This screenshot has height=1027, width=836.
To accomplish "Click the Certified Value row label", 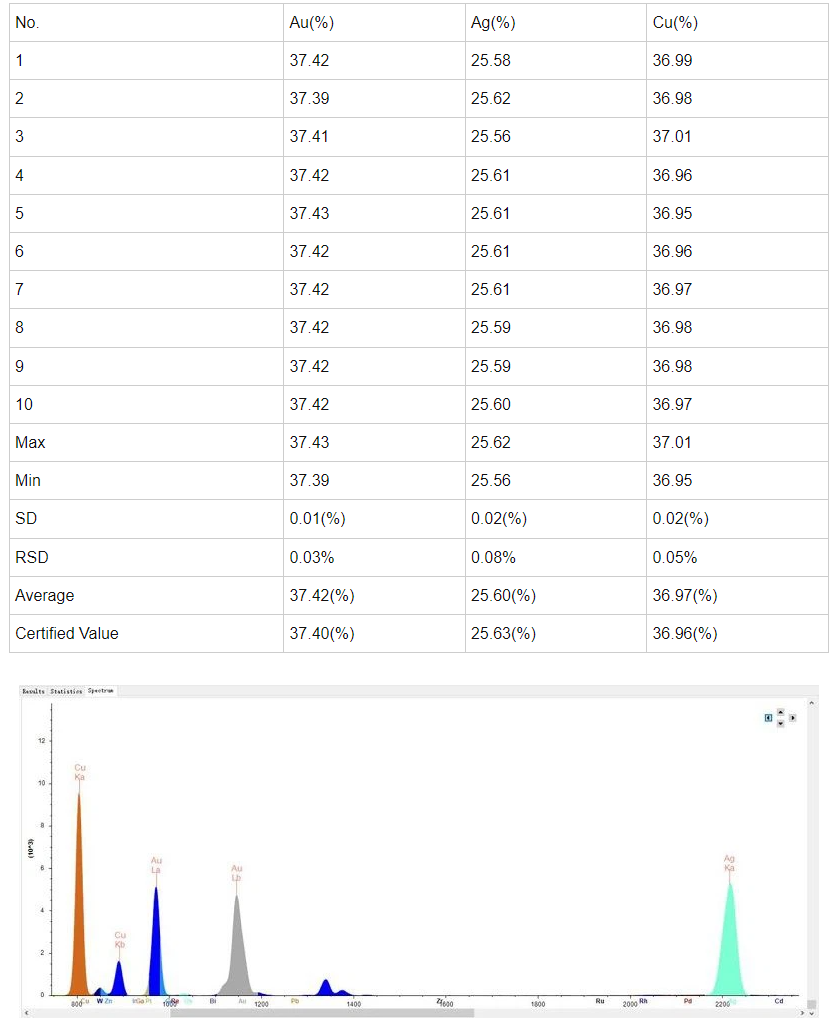I will tap(67, 633).
